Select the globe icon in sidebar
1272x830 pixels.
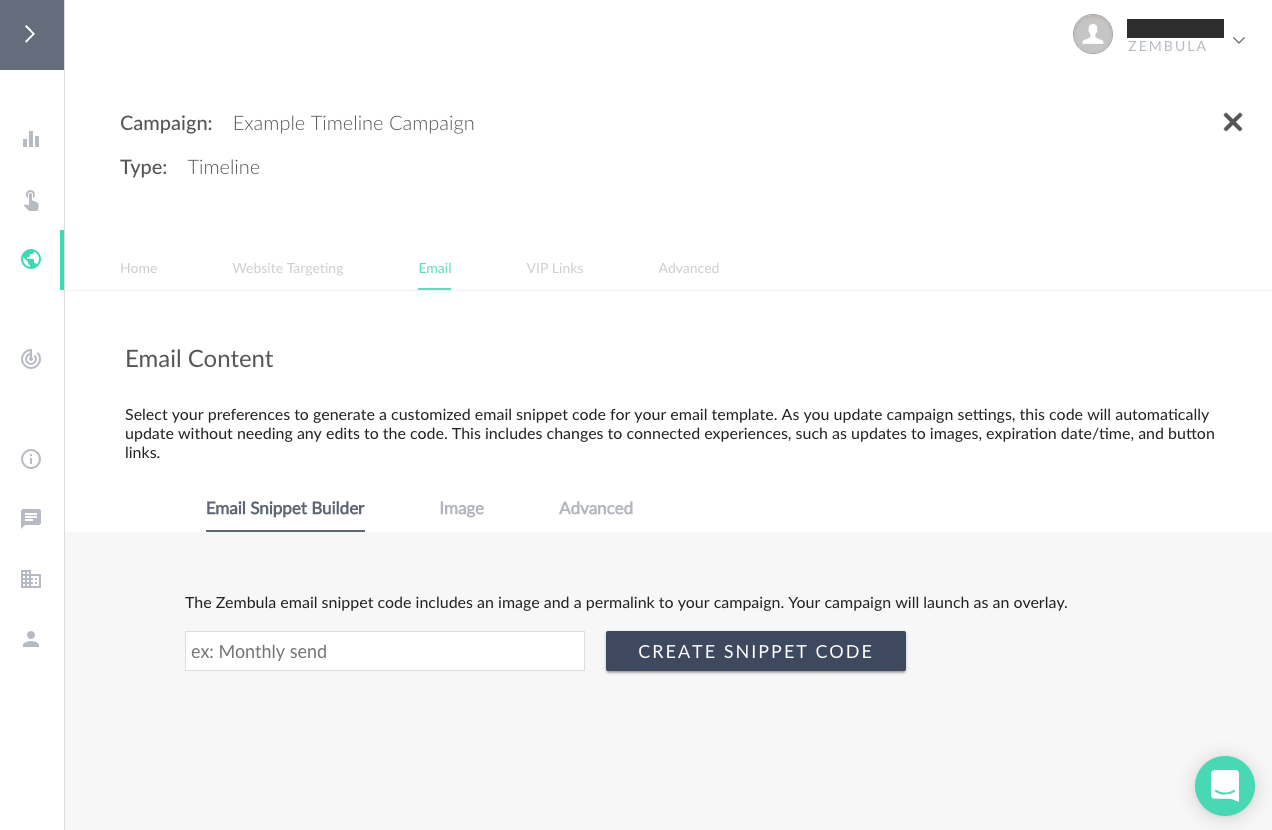pos(31,259)
